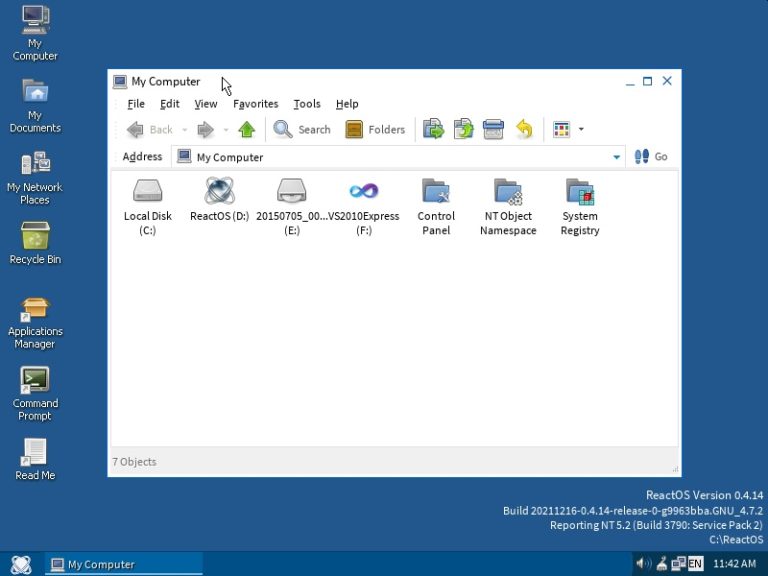Expand the Views dropdown arrow
Image resolution: width=768 pixels, height=576 pixels.
[x=581, y=130]
